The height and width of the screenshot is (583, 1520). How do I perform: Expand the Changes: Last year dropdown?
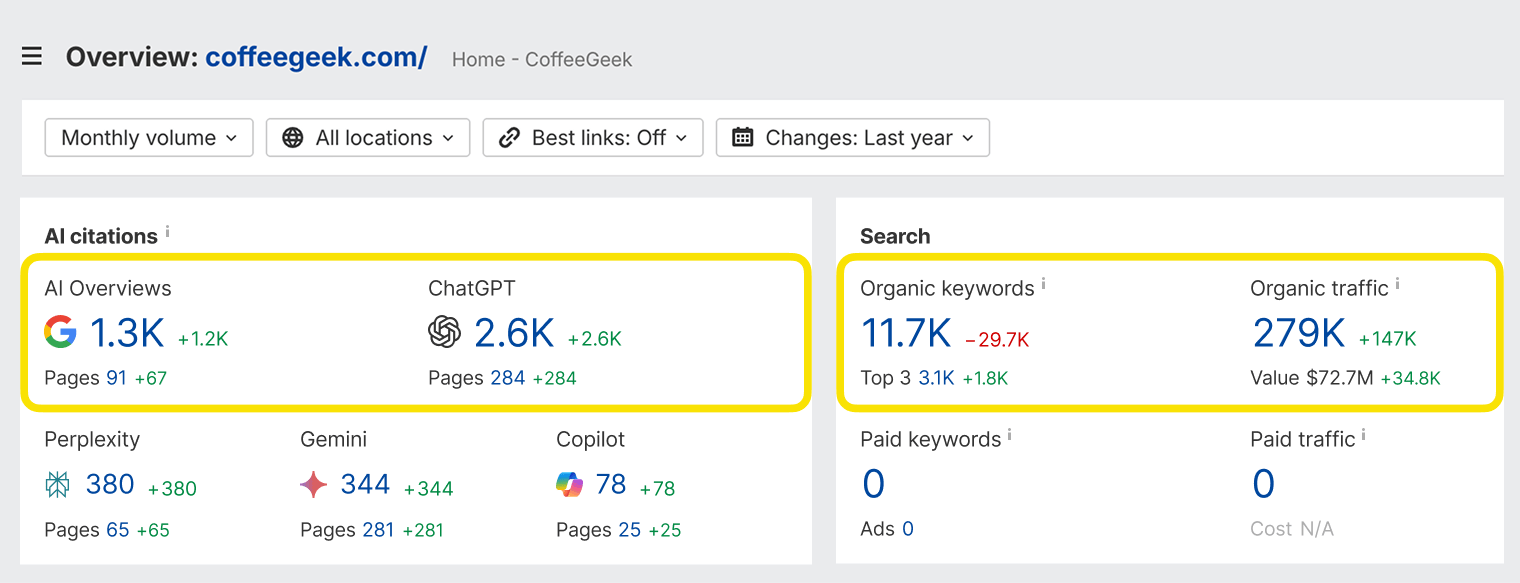click(x=852, y=137)
